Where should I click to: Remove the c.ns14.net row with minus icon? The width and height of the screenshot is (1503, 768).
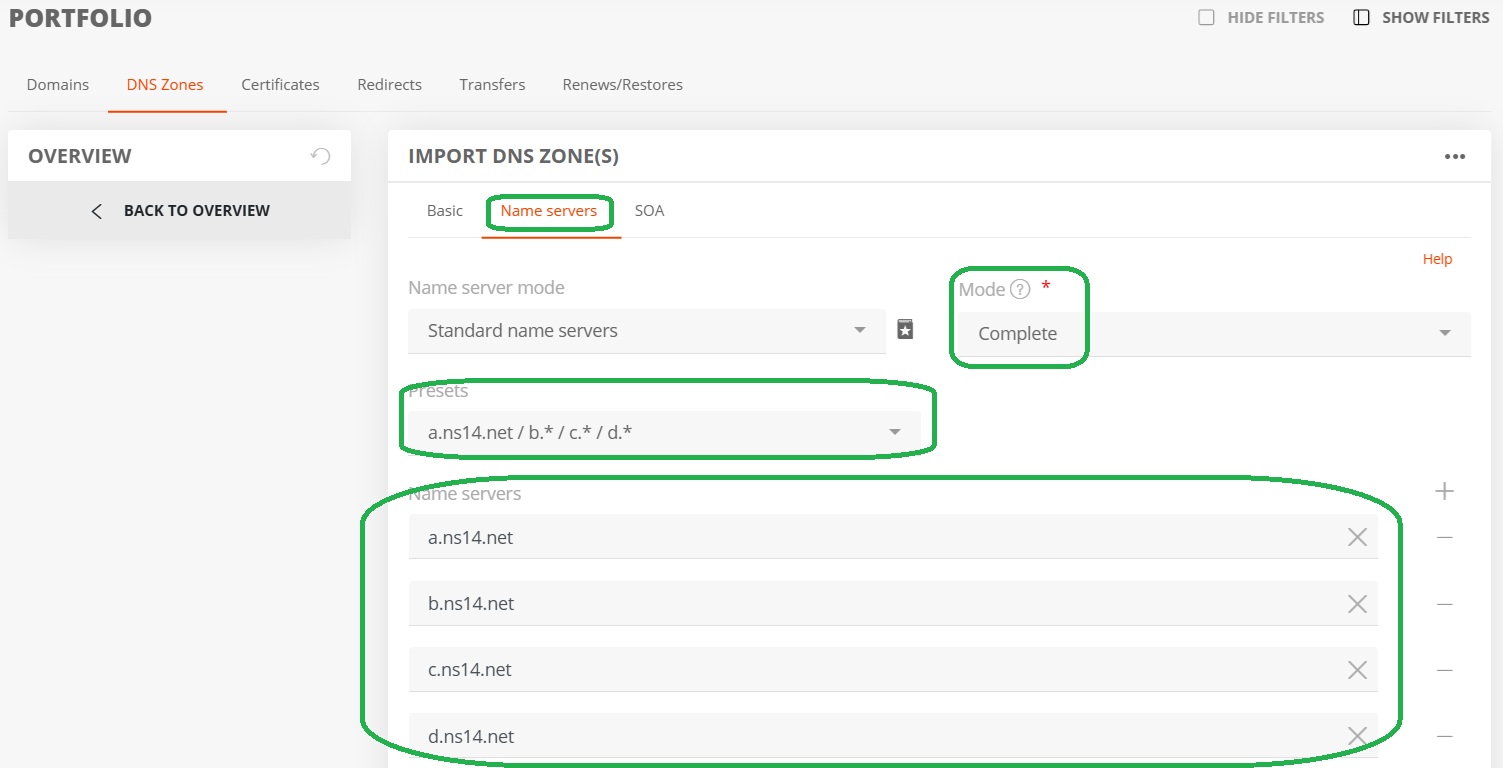click(x=1444, y=670)
